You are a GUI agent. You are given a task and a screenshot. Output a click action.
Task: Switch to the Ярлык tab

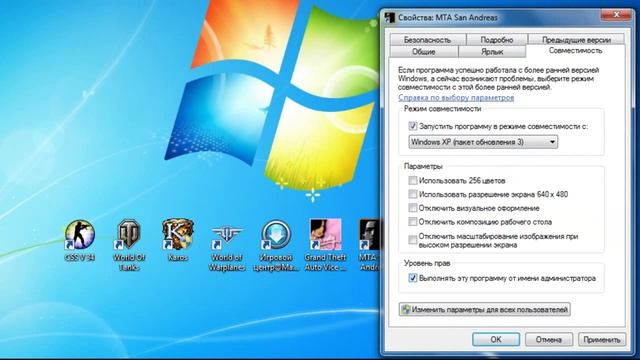coord(492,52)
